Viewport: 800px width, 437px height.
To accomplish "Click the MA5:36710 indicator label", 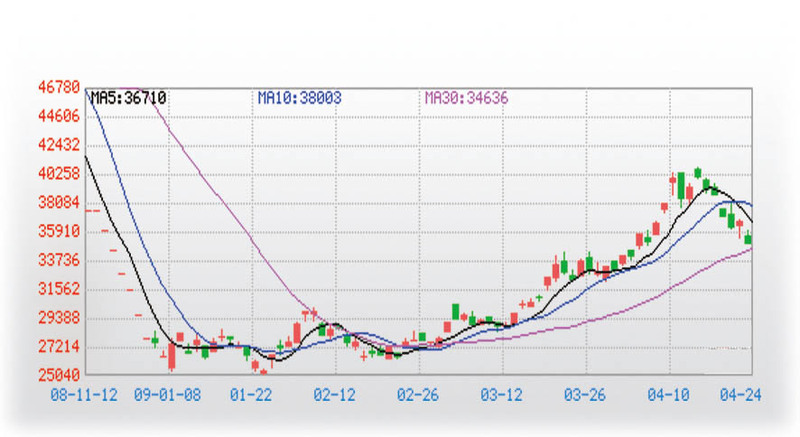I will click(129, 98).
